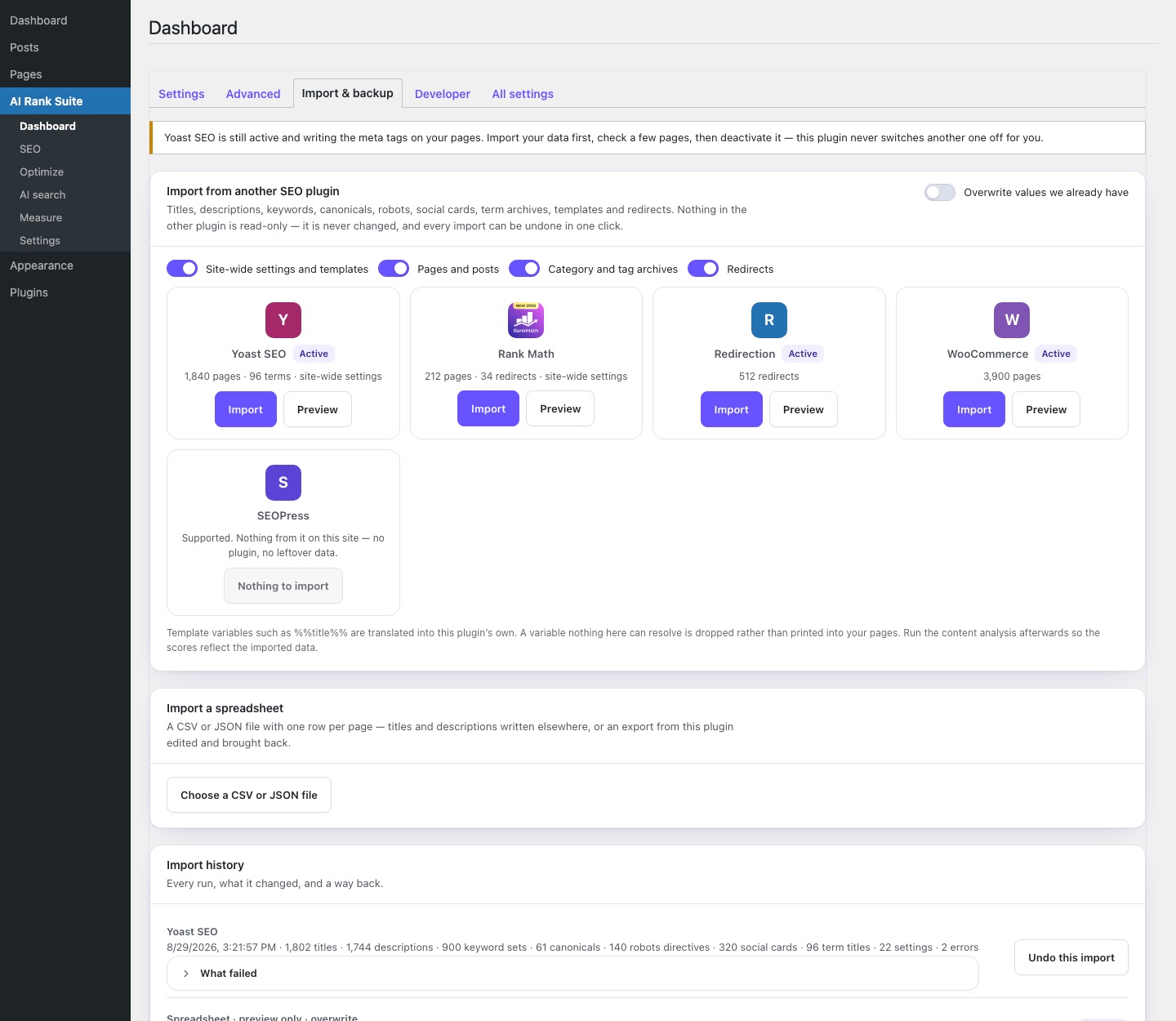Click the Active badge next to Redirection
The image size is (1176, 1021).
click(x=803, y=354)
